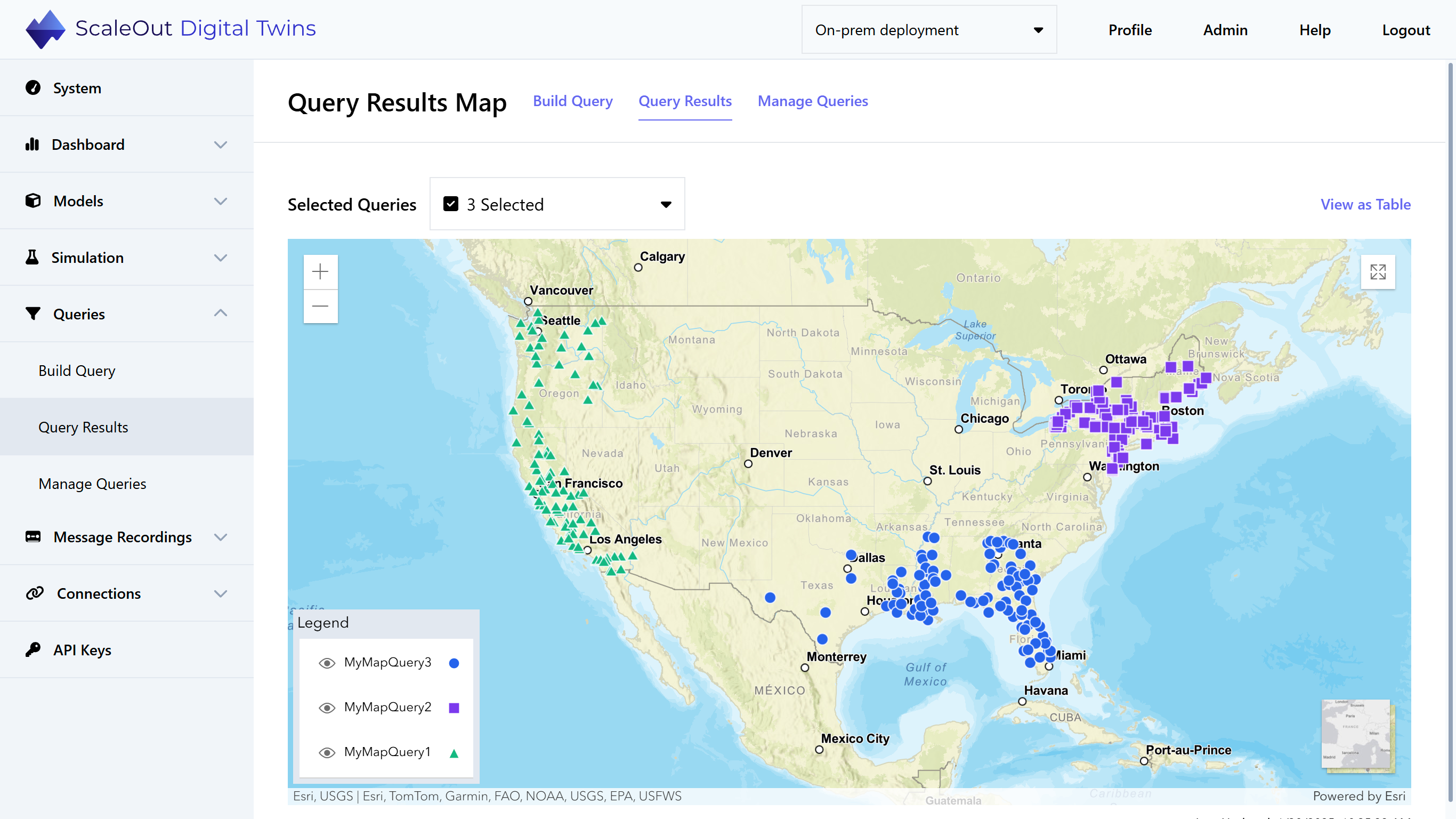Click the Calgary city marker
This screenshot has height=819, width=1456.
tap(638, 268)
